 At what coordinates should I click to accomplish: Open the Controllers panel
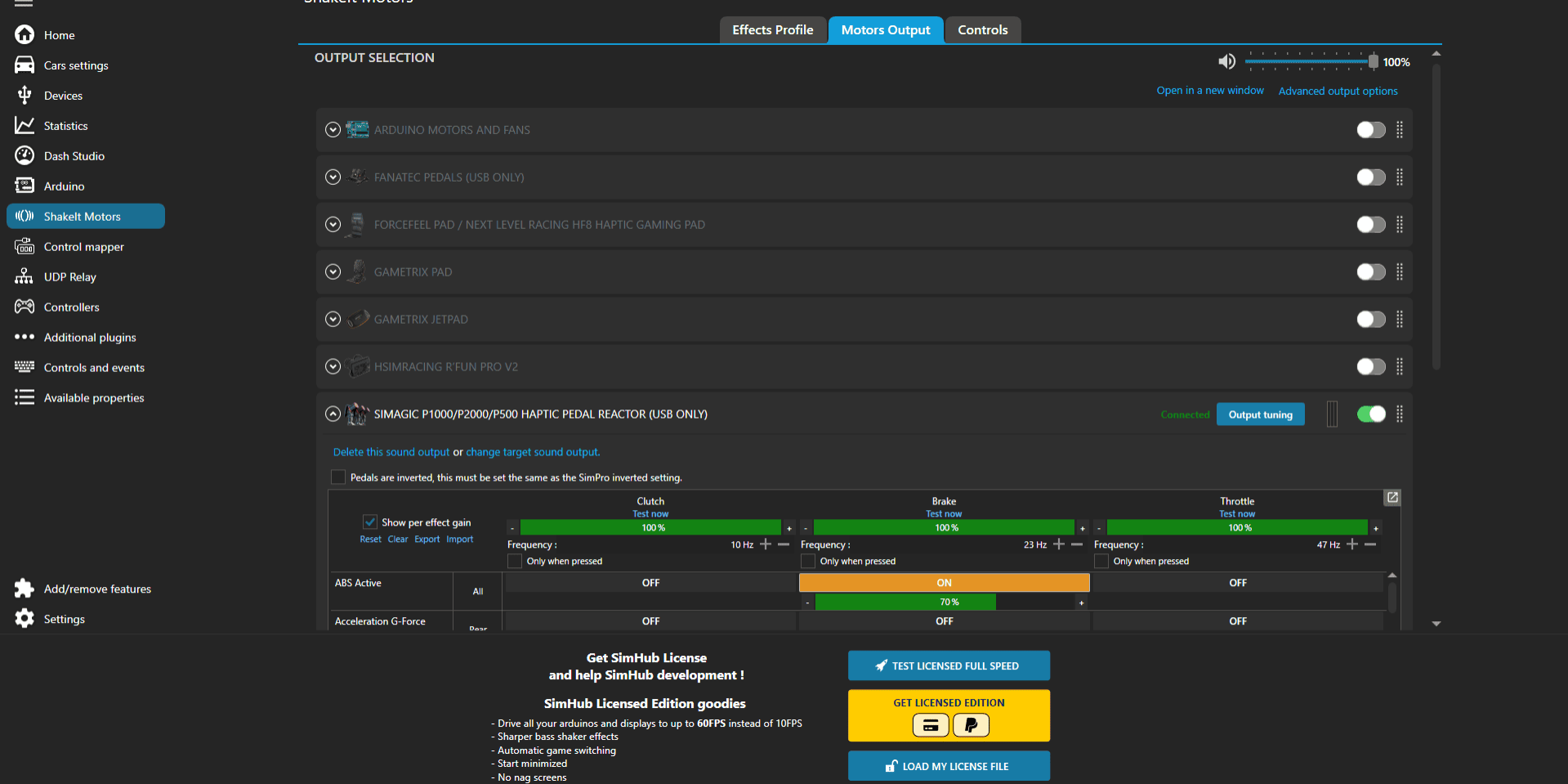72,307
